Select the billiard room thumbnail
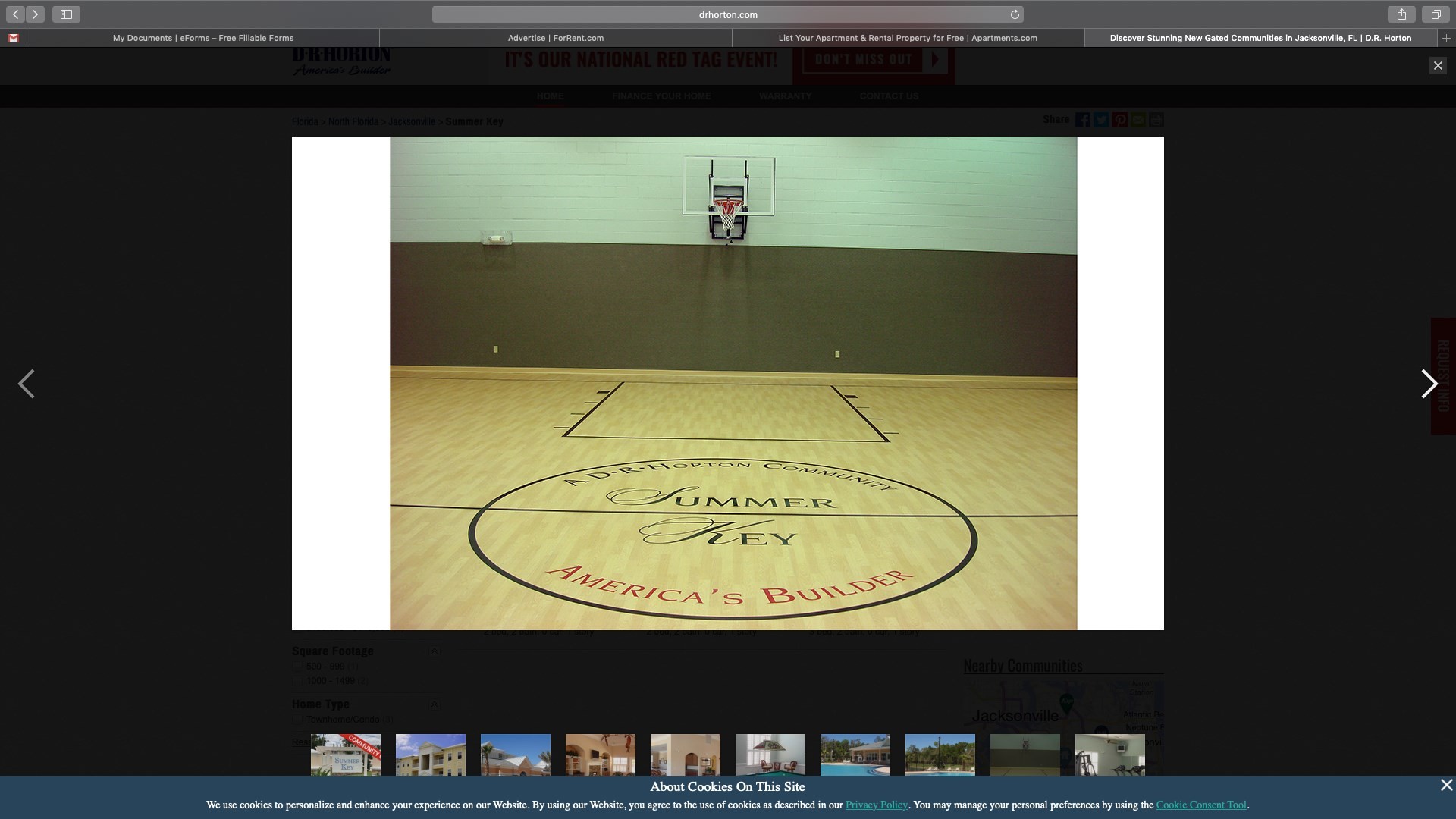 pos(770,755)
